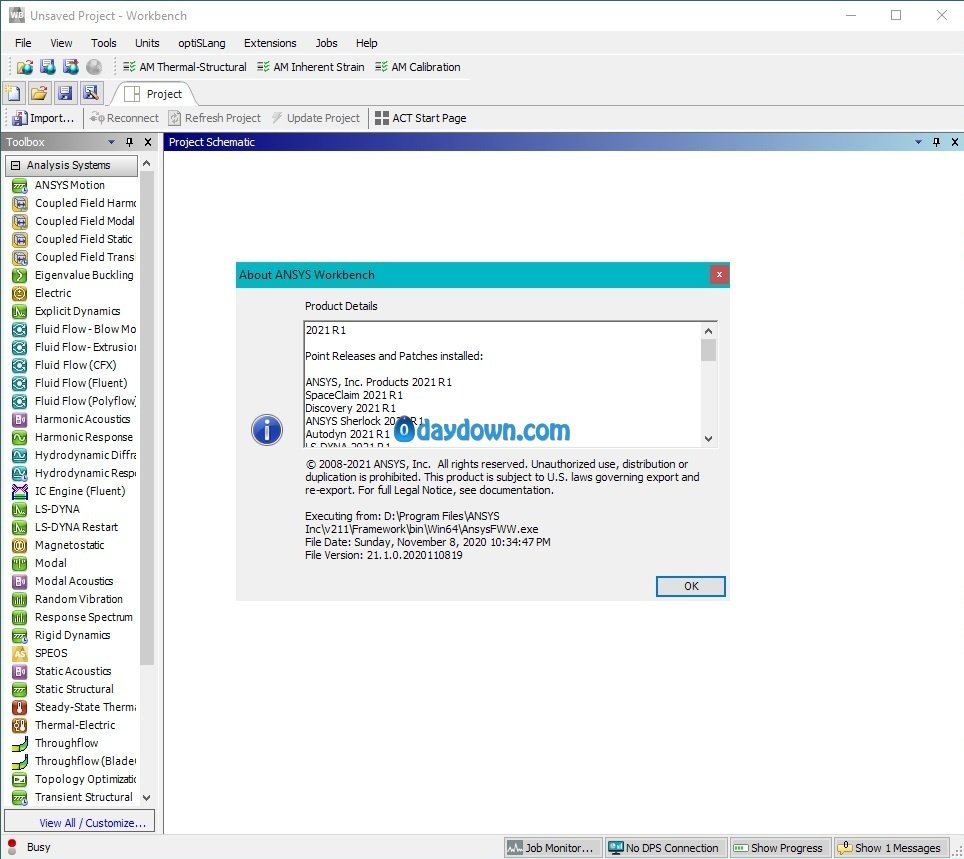Select the Electric system icon
This screenshot has width=964, height=859.
point(20,293)
